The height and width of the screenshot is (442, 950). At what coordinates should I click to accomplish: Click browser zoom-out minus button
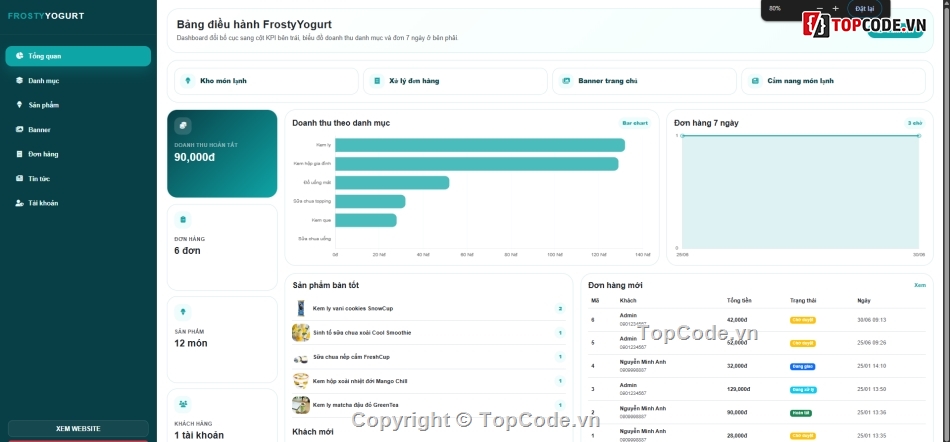click(x=820, y=8)
